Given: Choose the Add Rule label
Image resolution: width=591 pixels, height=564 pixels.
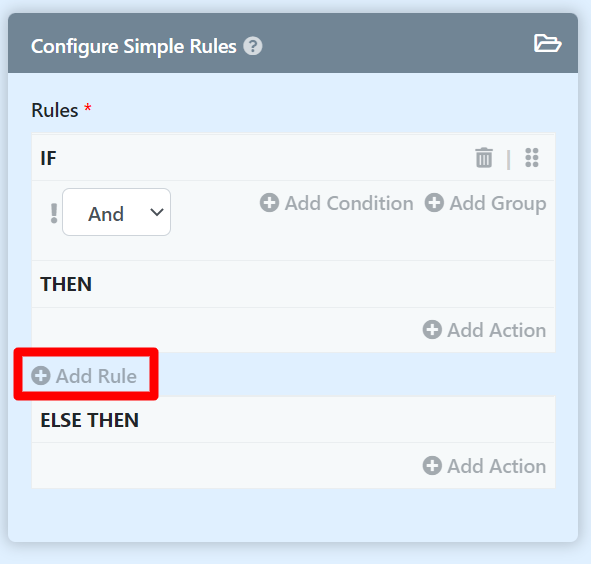Looking at the screenshot, I should (96, 376).
